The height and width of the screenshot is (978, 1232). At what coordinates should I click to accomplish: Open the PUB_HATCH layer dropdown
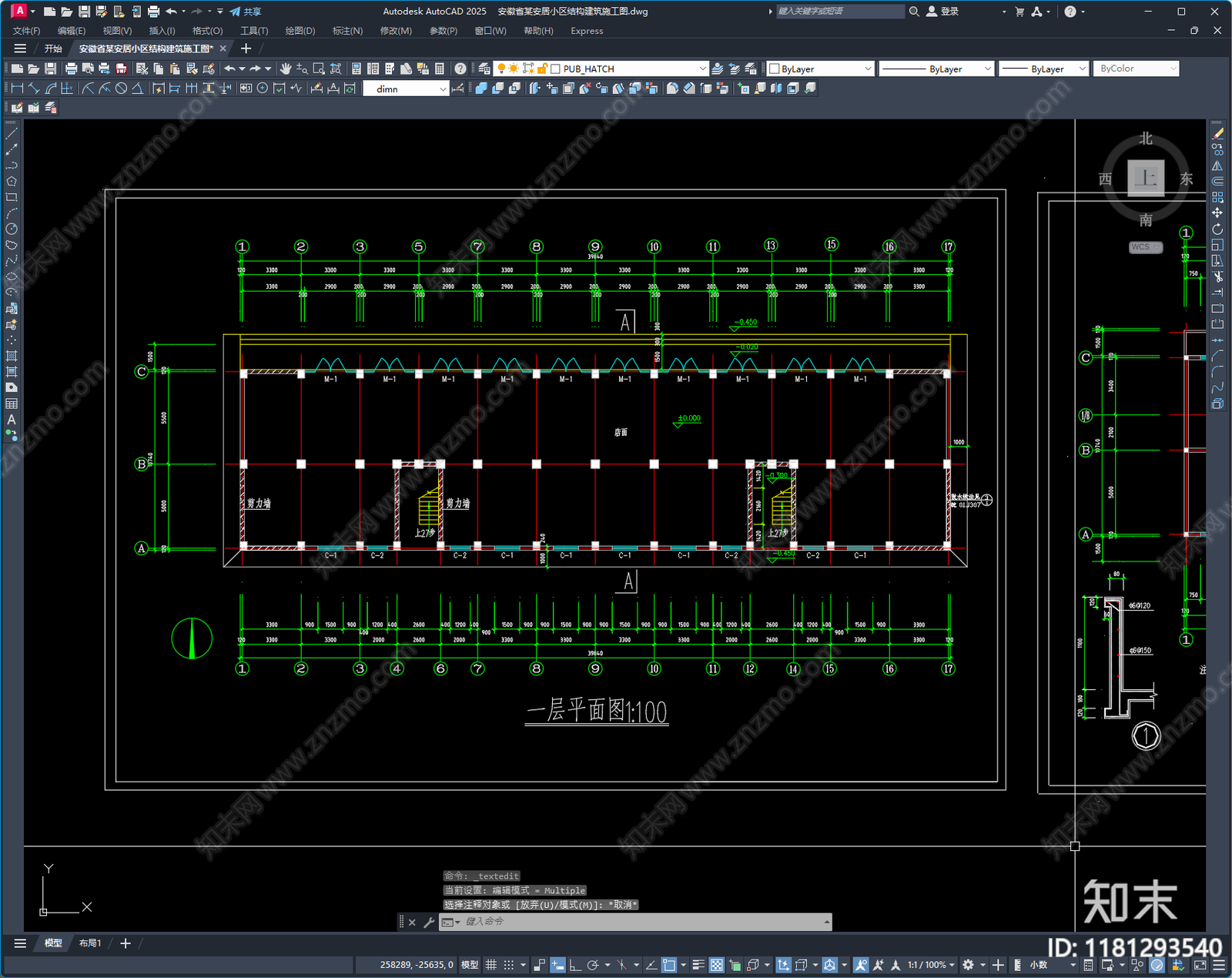(702, 69)
